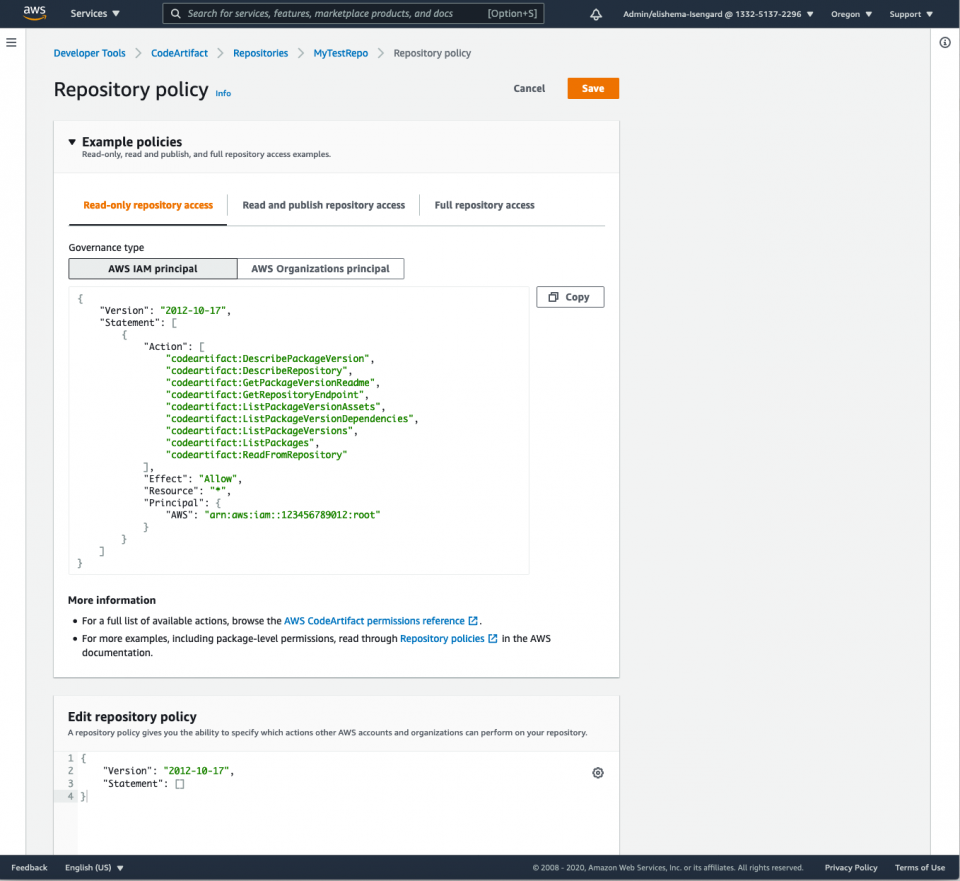This screenshot has width=960, height=881.
Task: Switch to Full repository access tab
Action: (x=484, y=205)
